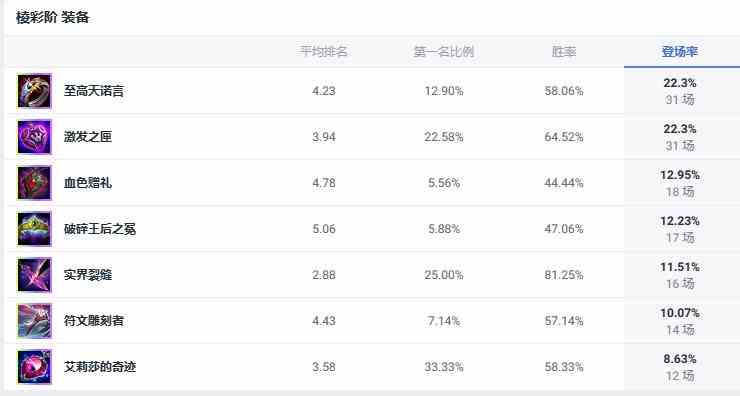Click the 破碎王后之冕 crown icon

click(34, 229)
